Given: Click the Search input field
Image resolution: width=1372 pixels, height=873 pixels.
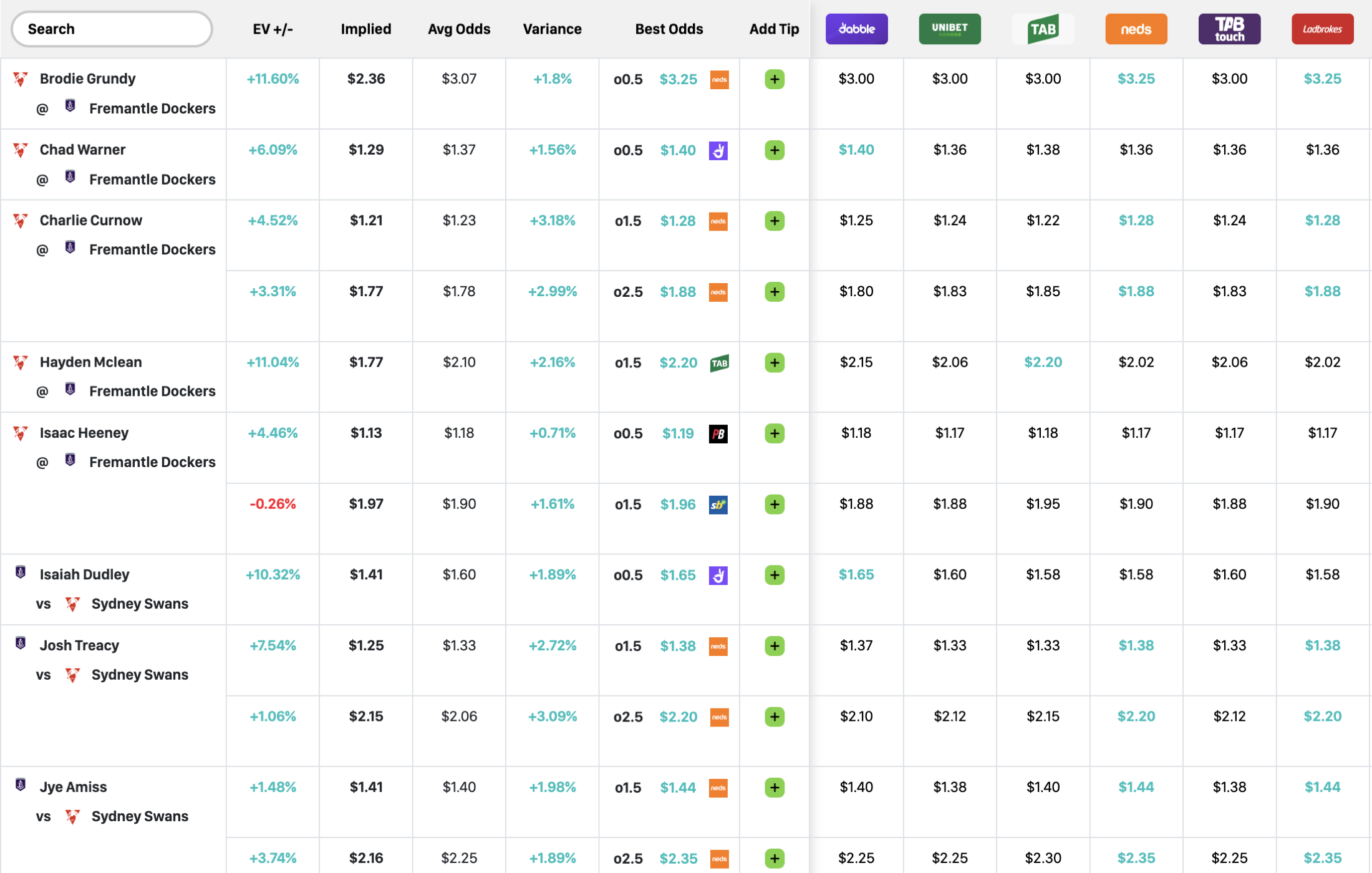Looking at the screenshot, I should tap(112, 29).
